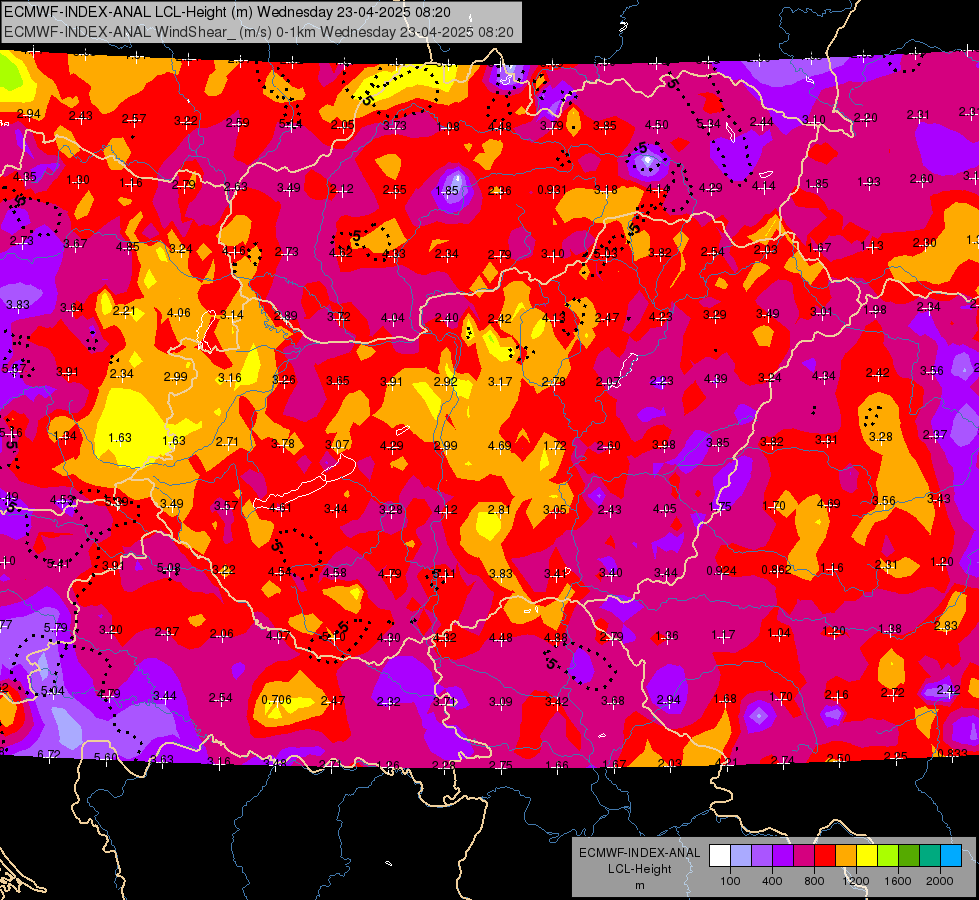Viewport: 979px width, 900px height.
Task: Click the WindShear 0-1km title line
Action: (x=258, y=32)
